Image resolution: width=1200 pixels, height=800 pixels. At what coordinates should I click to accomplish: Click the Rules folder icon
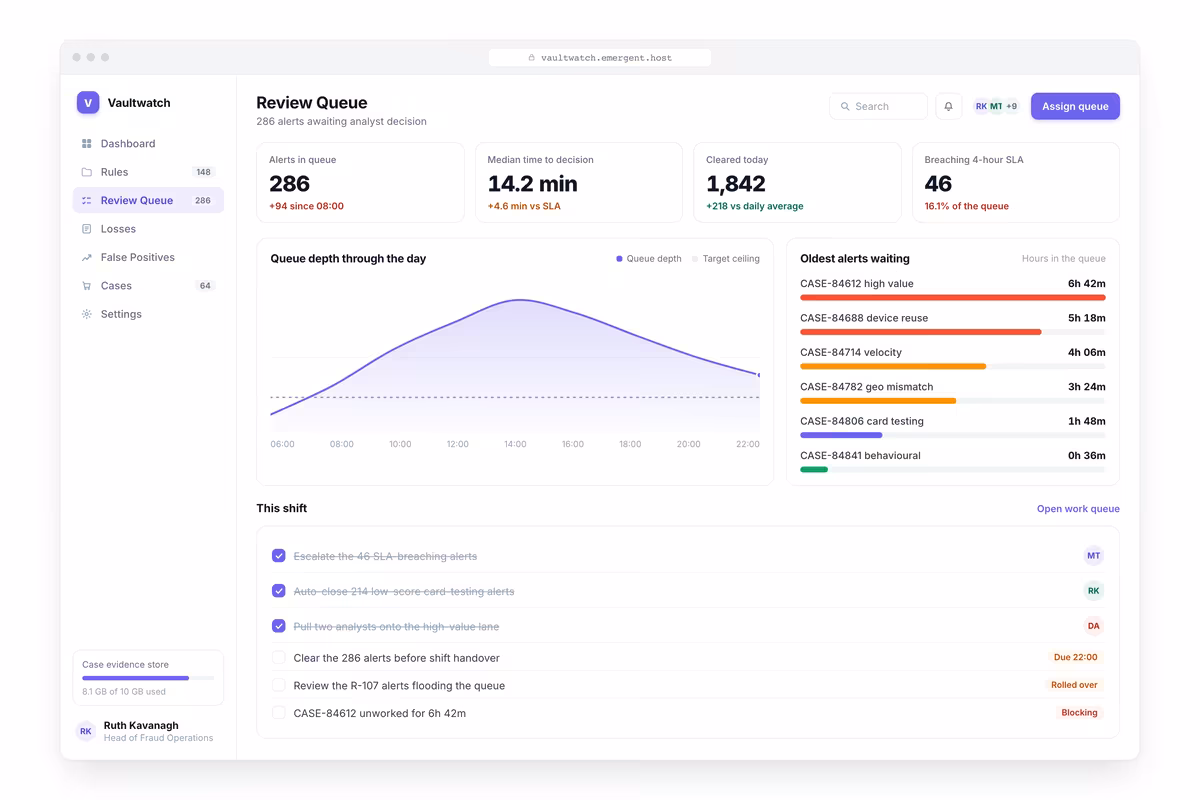coord(87,172)
